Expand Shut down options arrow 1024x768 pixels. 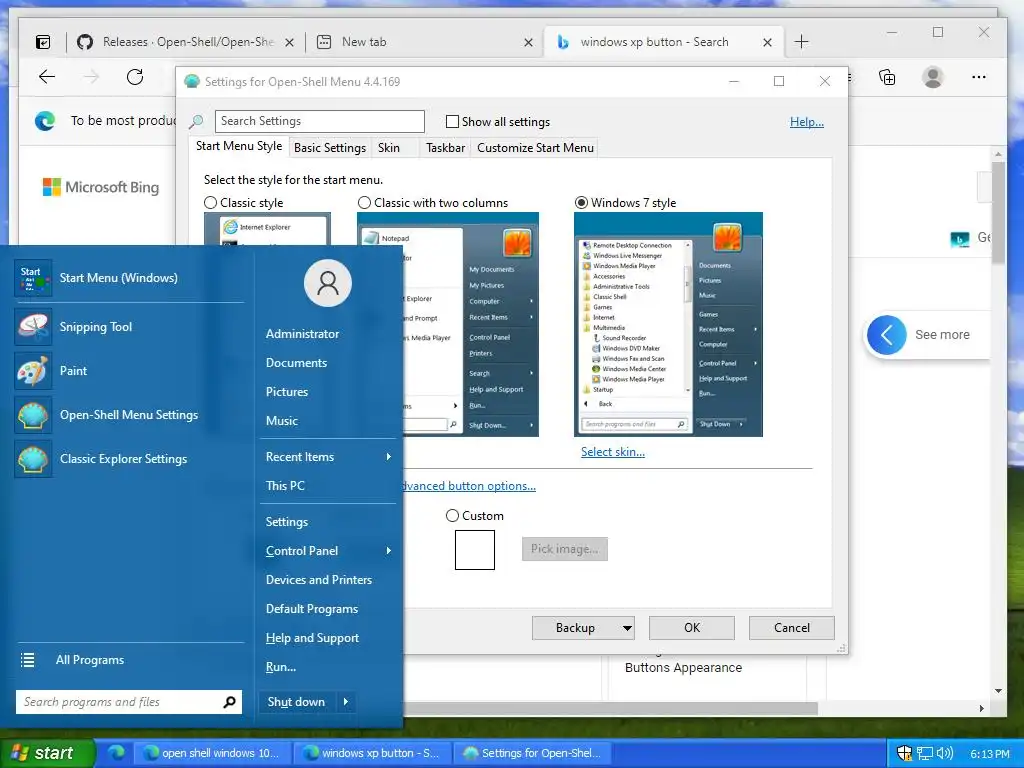345,702
